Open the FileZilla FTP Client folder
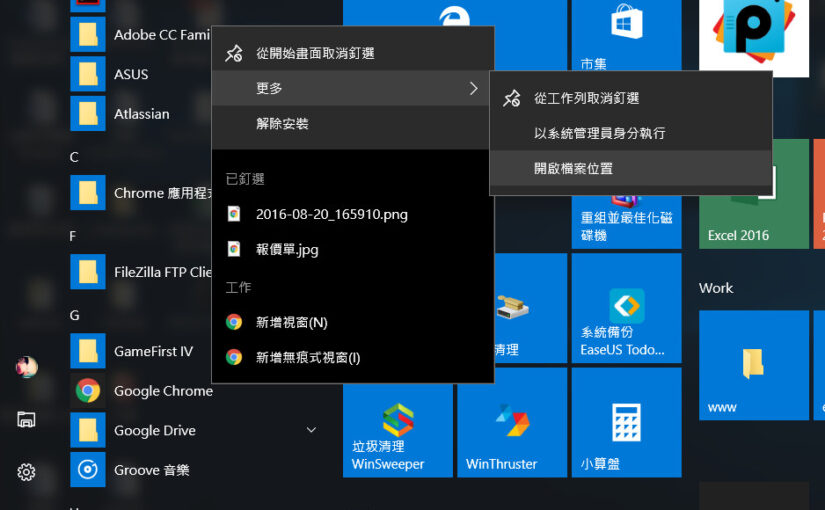Image resolution: width=825 pixels, height=510 pixels. click(x=141, y=272)
